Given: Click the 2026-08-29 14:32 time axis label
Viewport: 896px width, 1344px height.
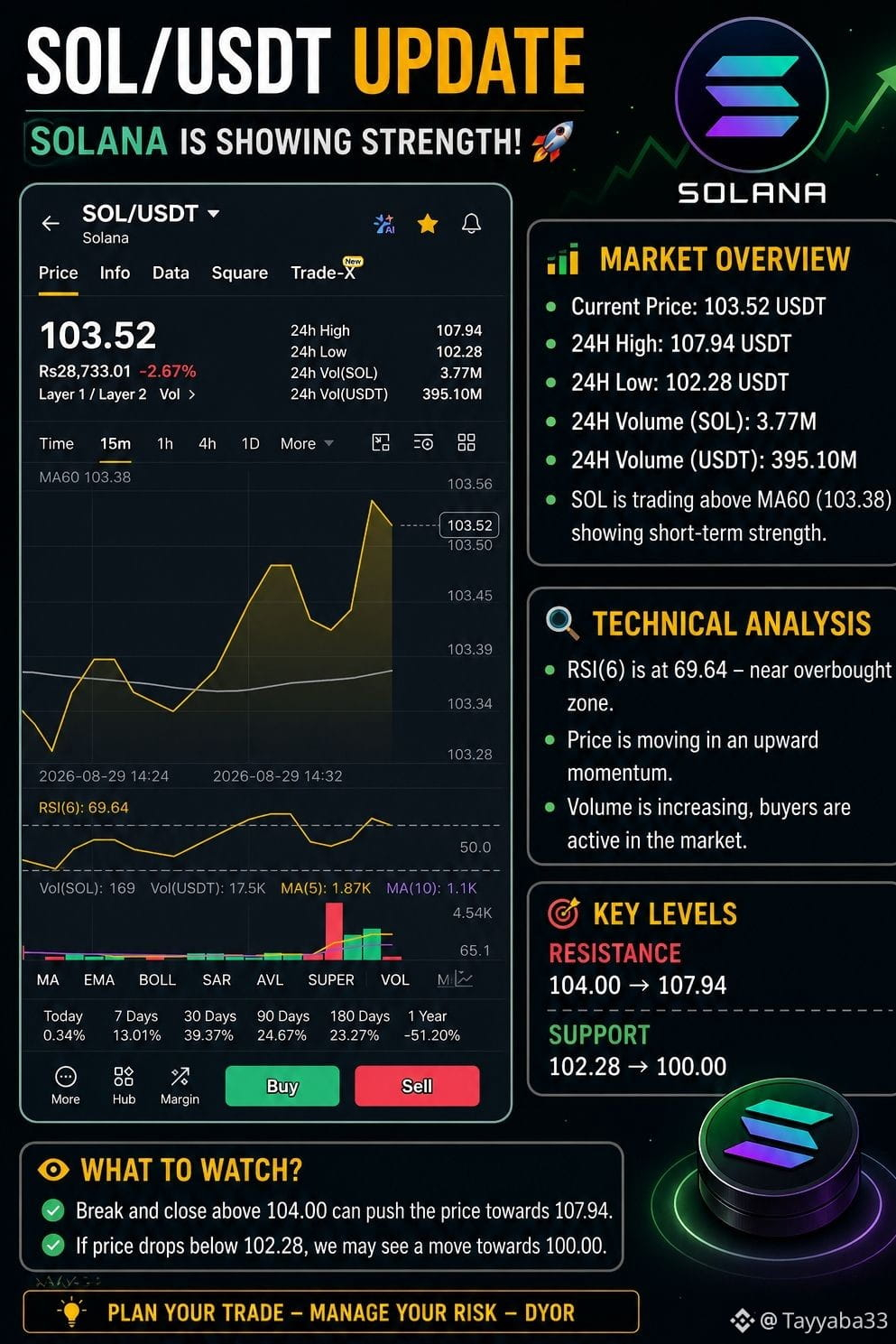Looking at the screenshot, I should coord(278,776).
